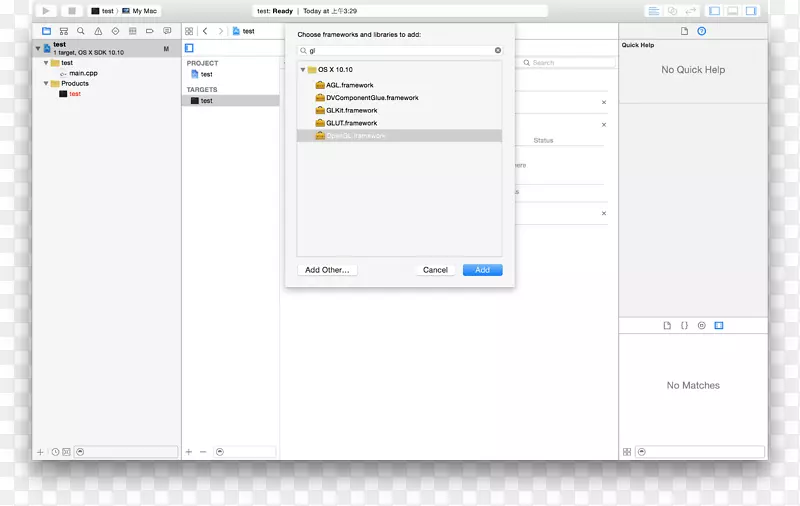
Task: Add a new target with plus
Action: coord(189,452)
